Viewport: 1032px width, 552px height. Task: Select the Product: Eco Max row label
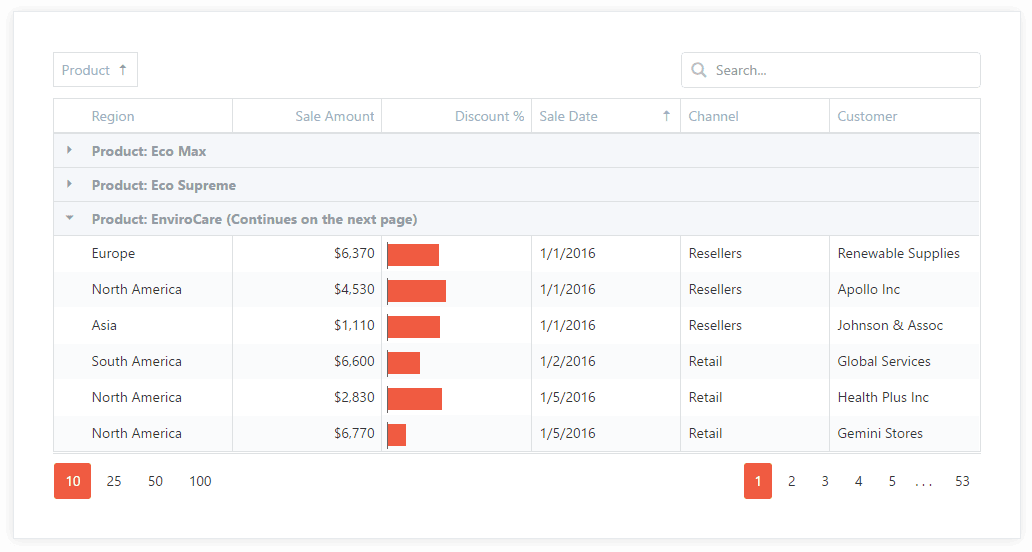(x=149, y=151)
